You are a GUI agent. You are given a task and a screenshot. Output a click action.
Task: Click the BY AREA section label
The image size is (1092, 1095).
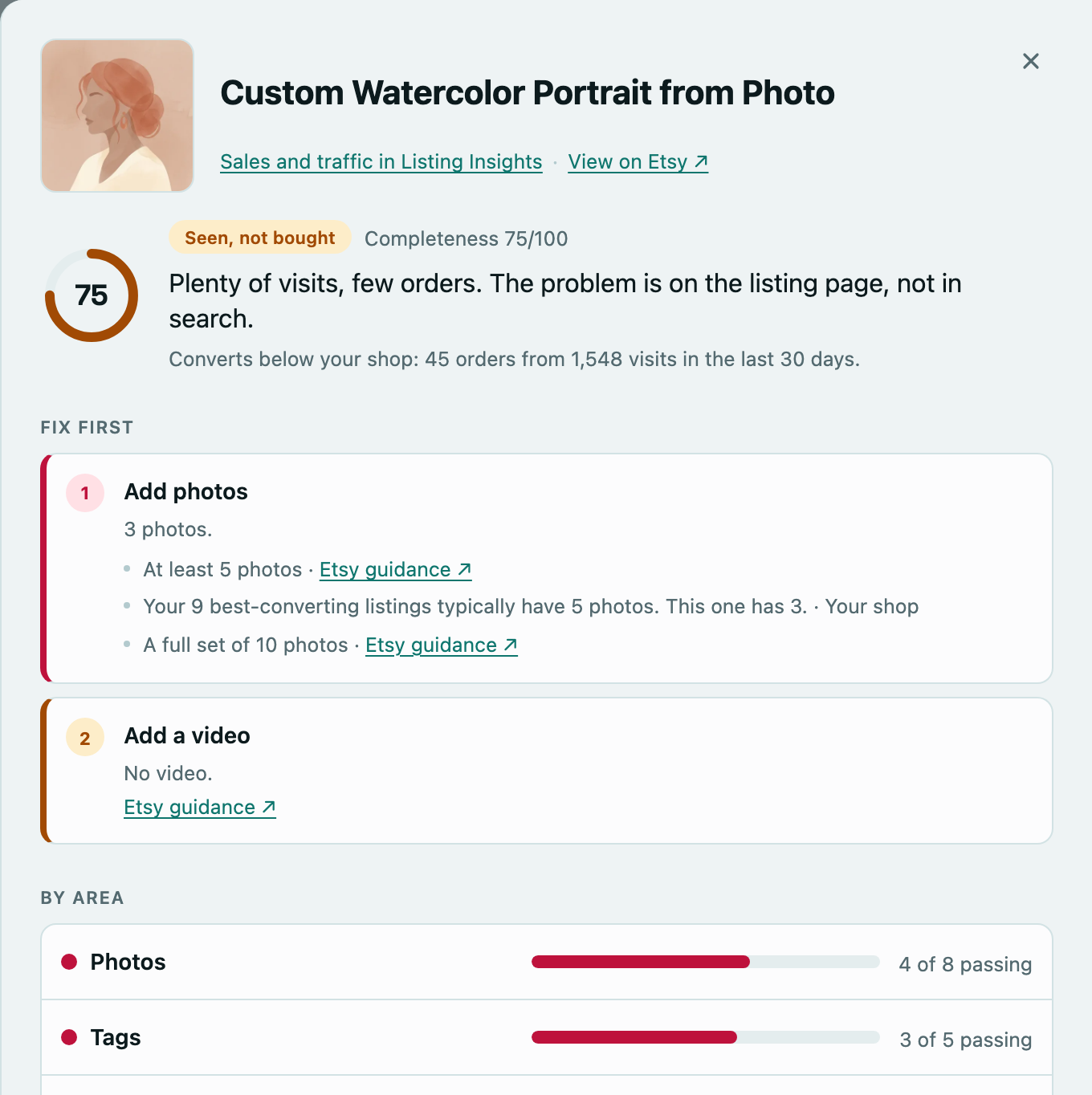pos(82,898)
